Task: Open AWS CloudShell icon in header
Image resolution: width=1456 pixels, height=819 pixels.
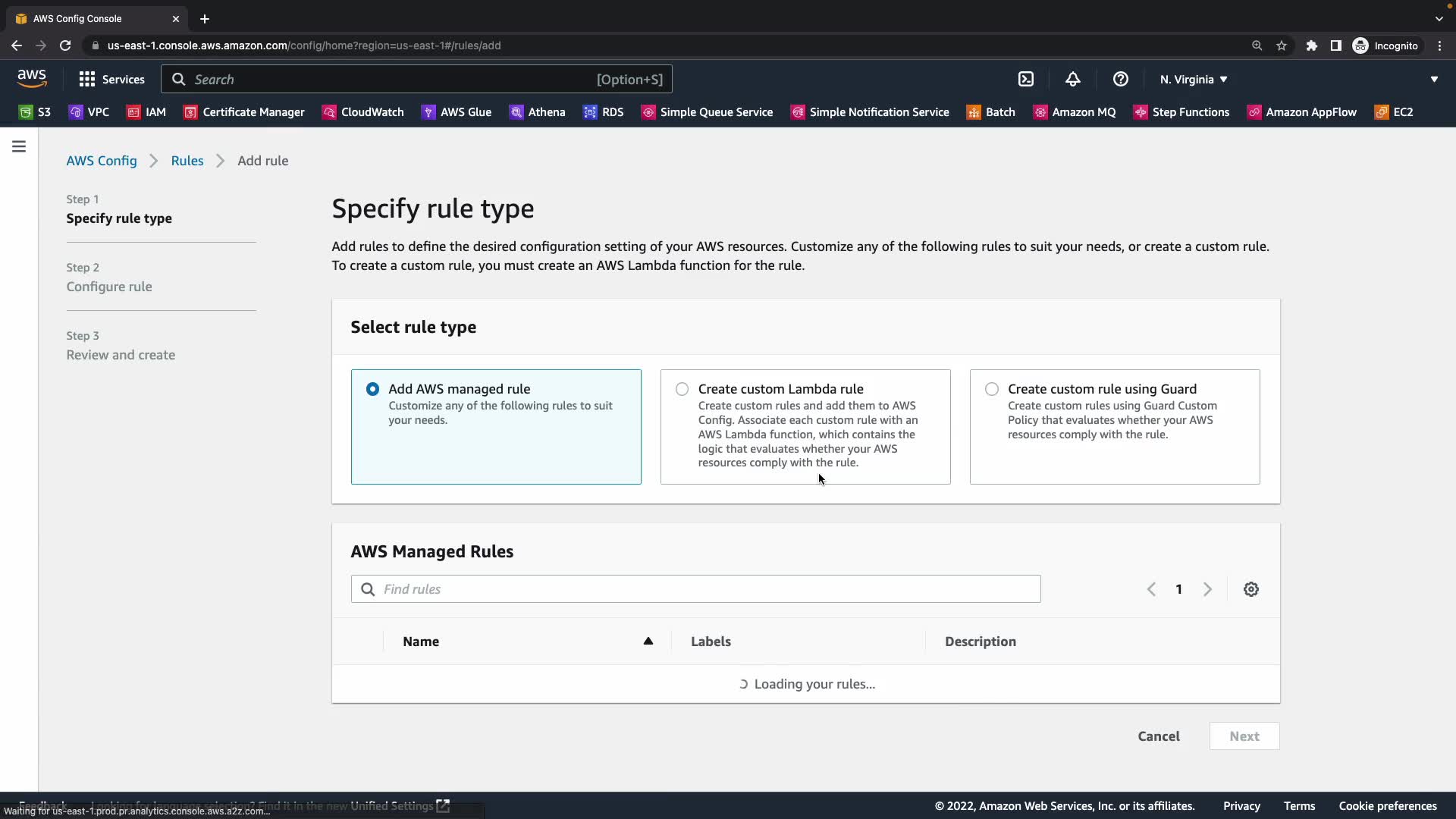Action: pyautogui.click(x=1025, y=79)
